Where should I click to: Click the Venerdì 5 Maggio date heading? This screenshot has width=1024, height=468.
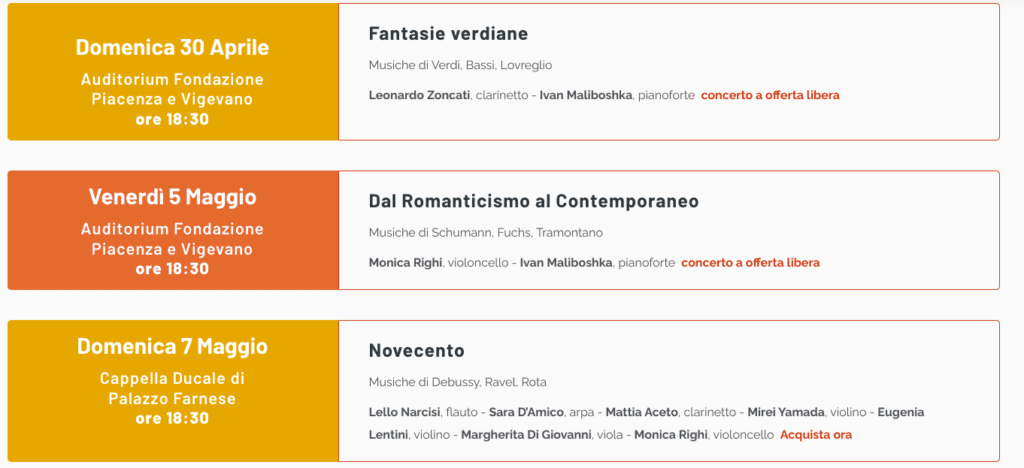(172, 196)
